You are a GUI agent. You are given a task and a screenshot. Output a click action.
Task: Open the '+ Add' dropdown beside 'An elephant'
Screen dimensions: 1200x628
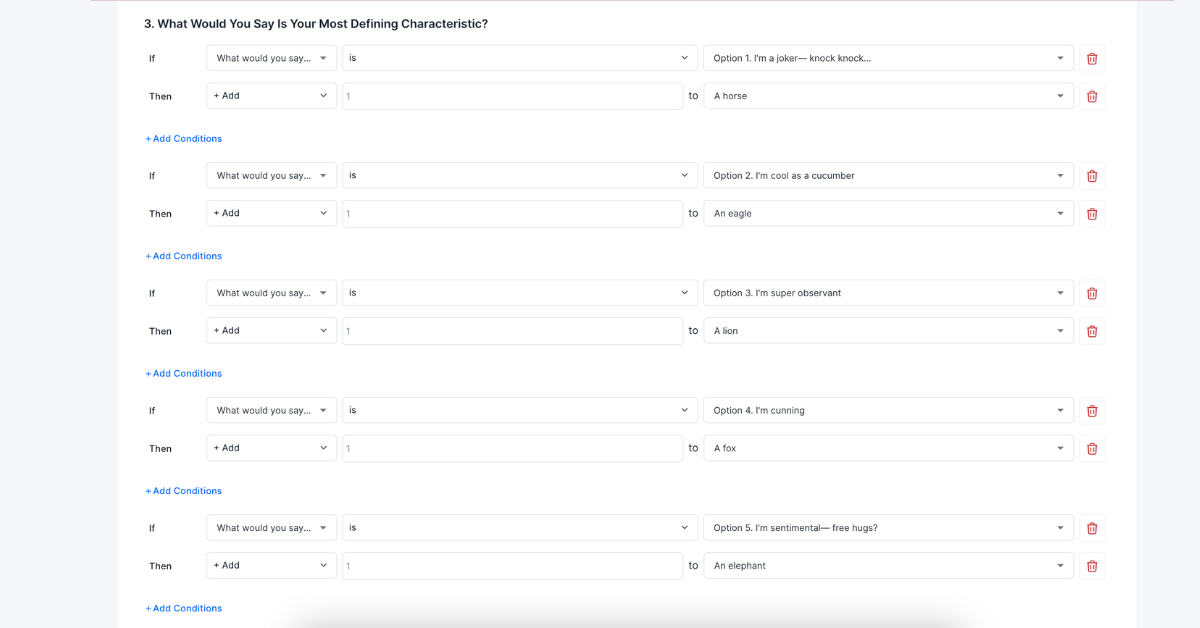pyautogui.click(x=272, y=566)
